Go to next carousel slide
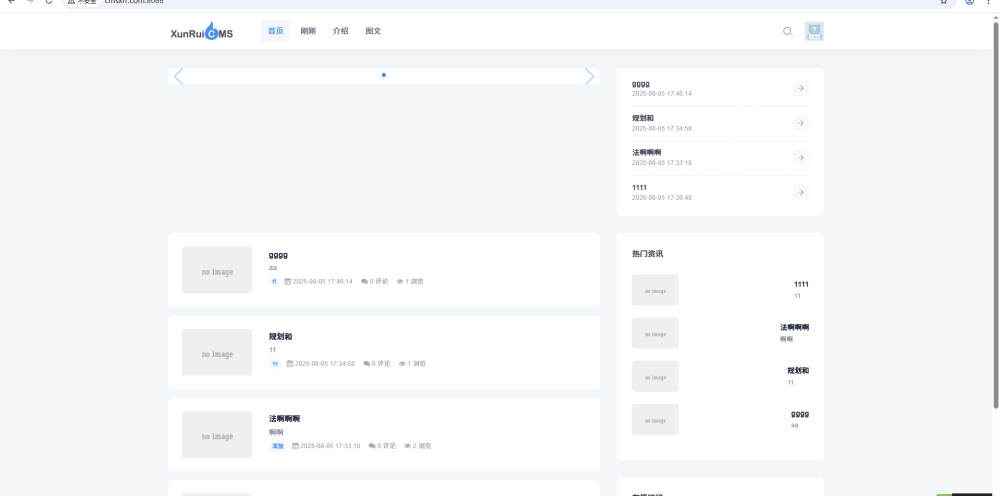Image resolution: width=1000 pixels, height=496 pixels. [x=589, y=77]
